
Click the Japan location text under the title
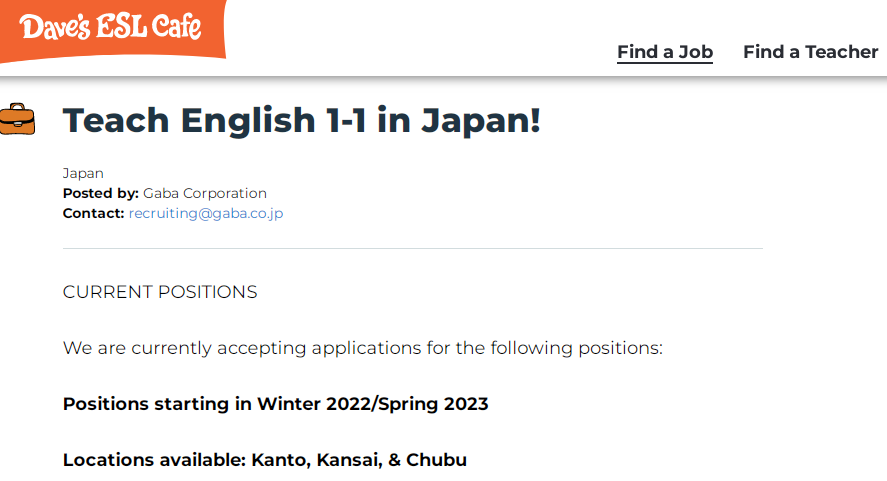(x=83, y=173)
